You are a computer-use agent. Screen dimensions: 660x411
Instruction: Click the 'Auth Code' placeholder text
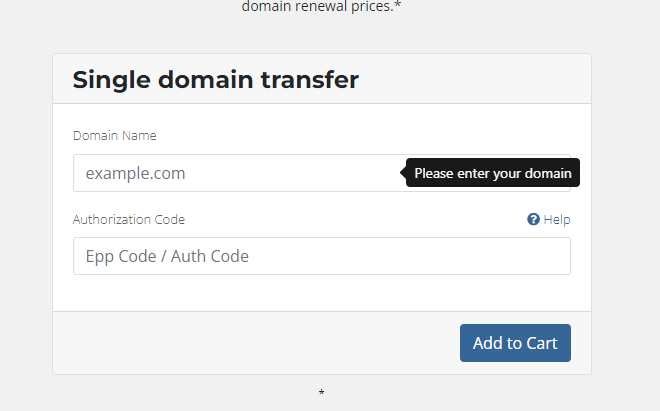coord(210,256)
